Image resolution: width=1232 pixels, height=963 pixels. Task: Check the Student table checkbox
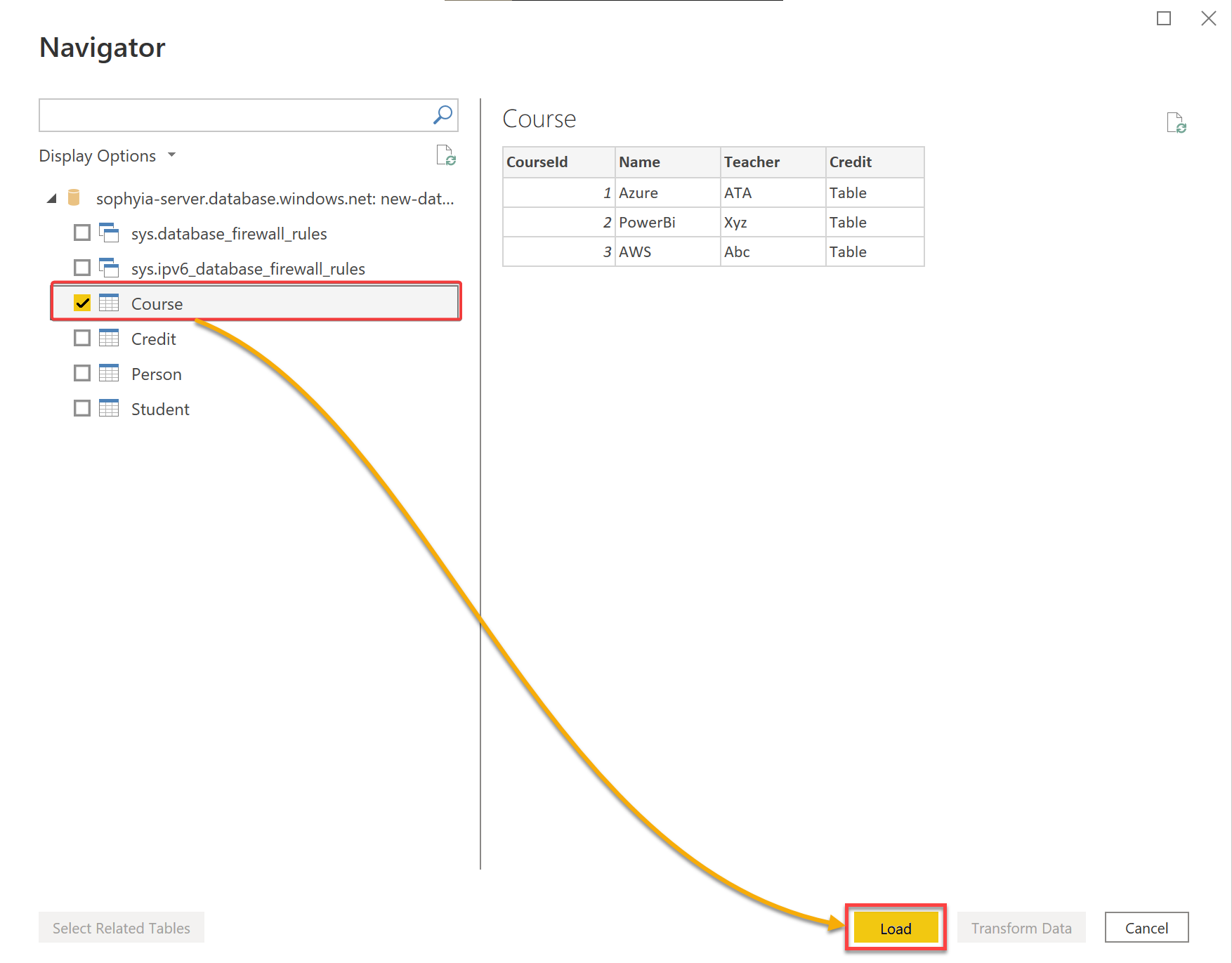(x=82, y=408)
